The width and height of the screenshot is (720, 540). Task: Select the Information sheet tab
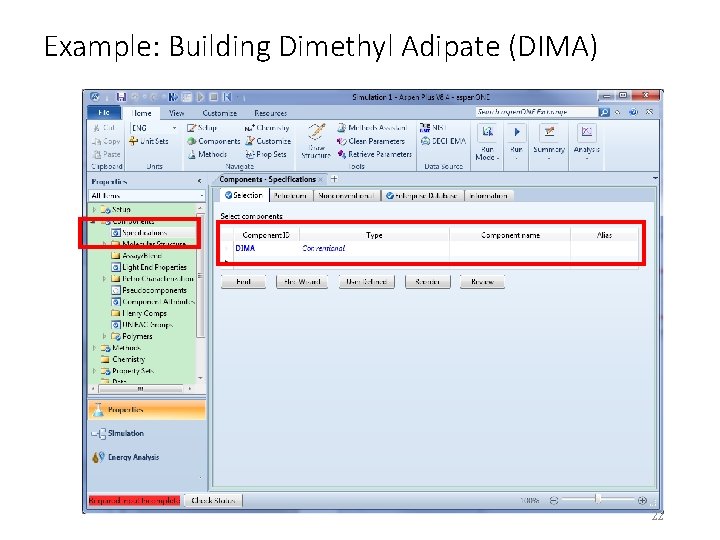click(488, 196)
